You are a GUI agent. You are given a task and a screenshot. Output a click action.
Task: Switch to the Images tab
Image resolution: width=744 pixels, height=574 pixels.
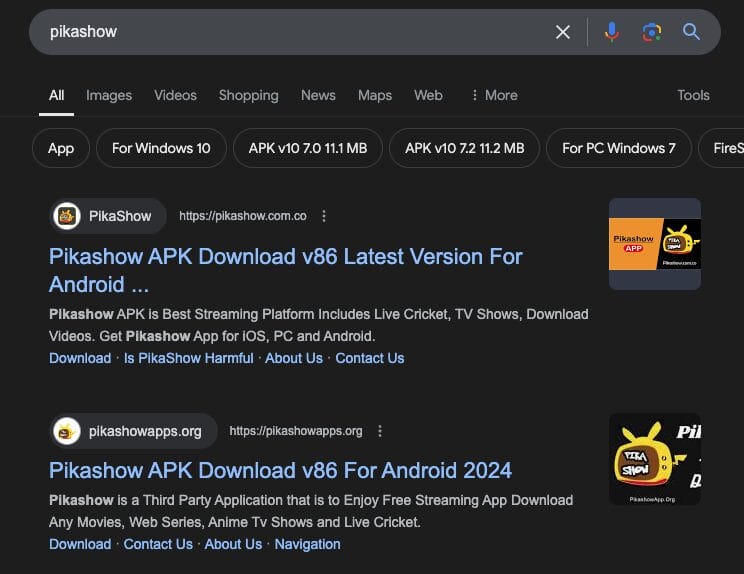[x=109, y=95]
